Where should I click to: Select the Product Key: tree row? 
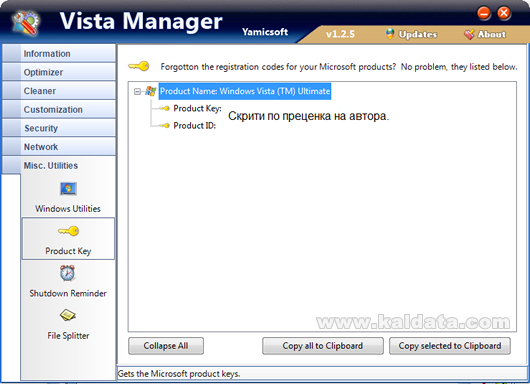point(197,109)
